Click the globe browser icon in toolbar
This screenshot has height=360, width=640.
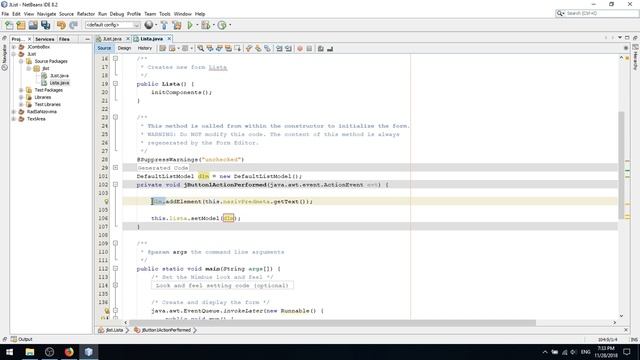point(149,25)
